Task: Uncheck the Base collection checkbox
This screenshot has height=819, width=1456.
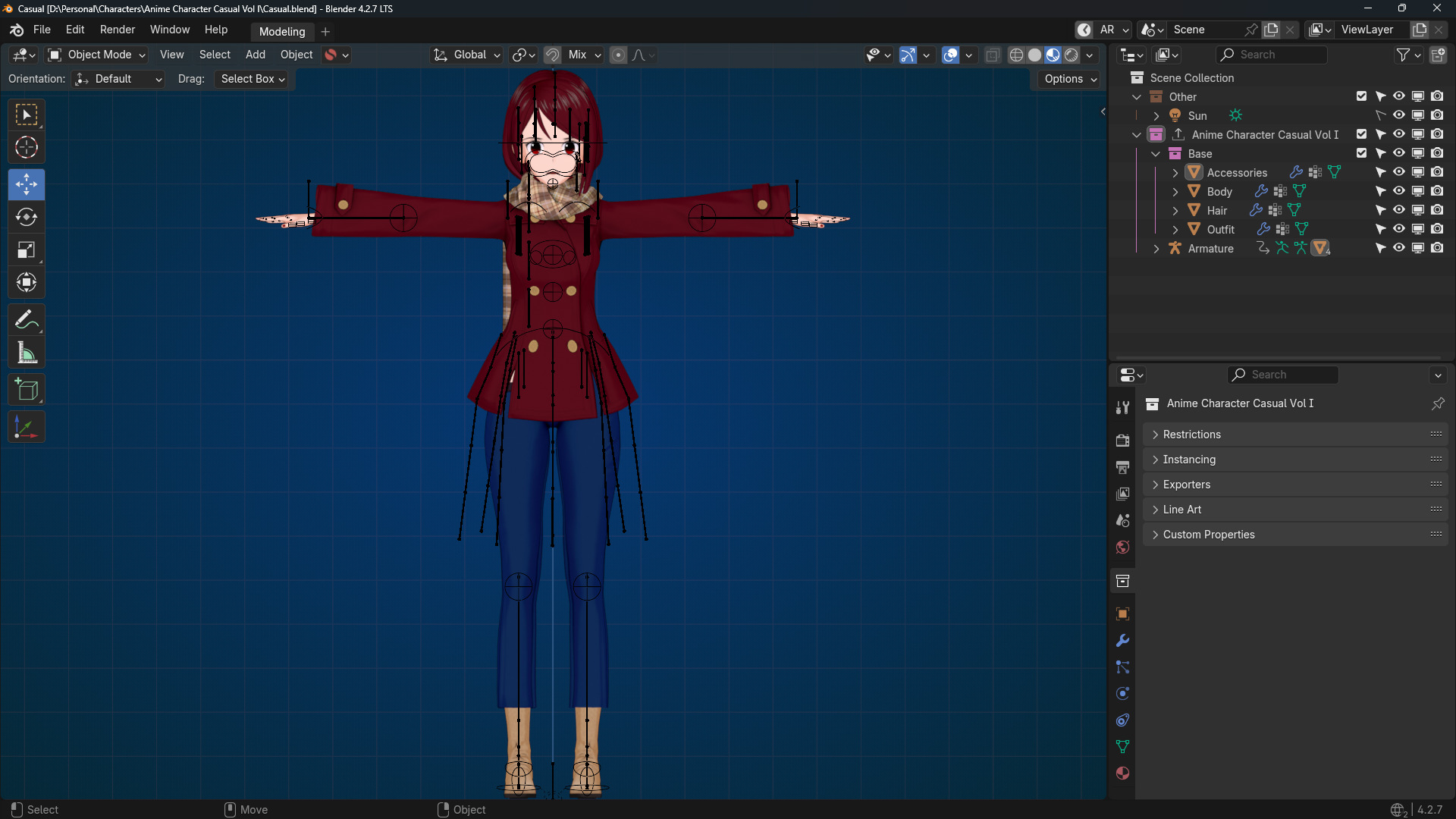Action: pos(1361,153)
